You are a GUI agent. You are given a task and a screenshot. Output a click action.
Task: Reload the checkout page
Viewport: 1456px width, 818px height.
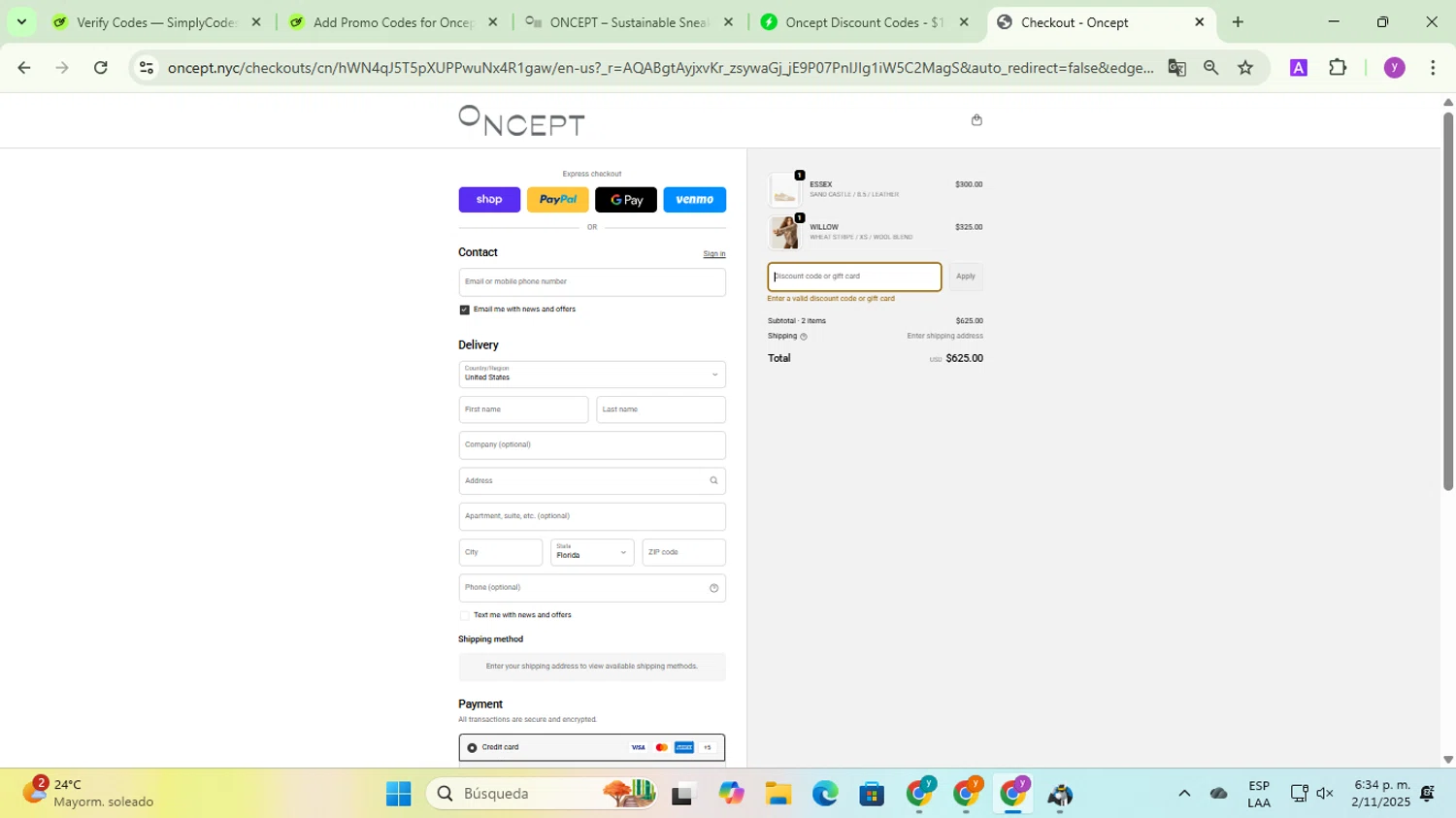101,68
